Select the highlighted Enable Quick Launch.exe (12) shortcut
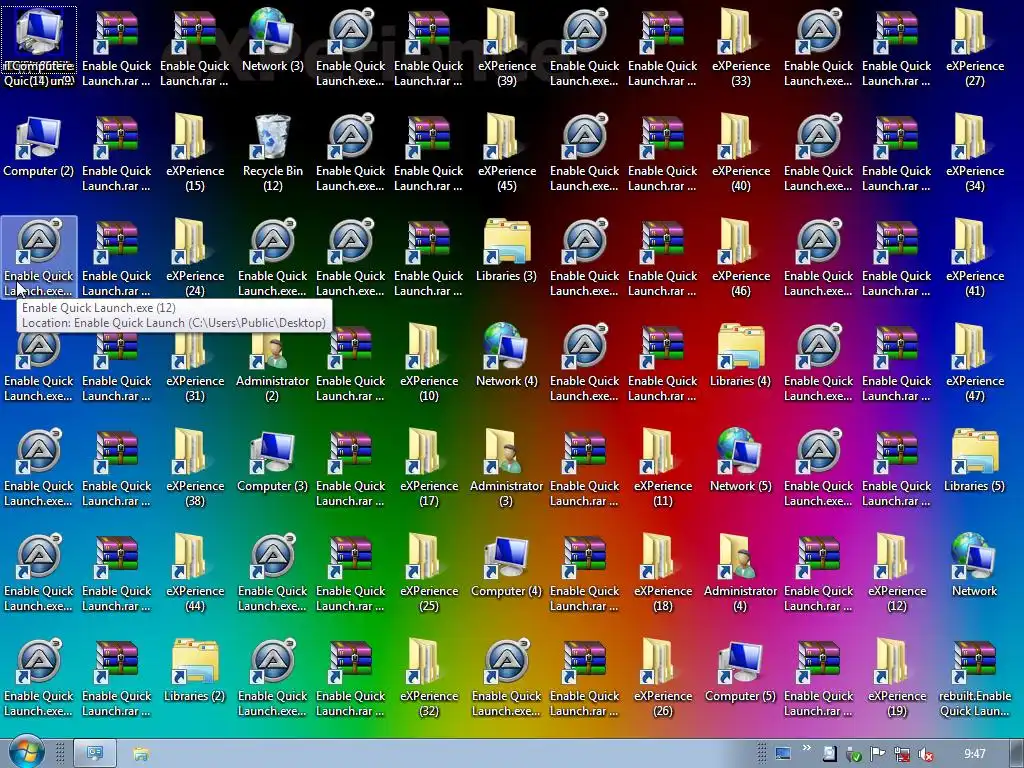1024x768 pixels. tap(39, 257)
